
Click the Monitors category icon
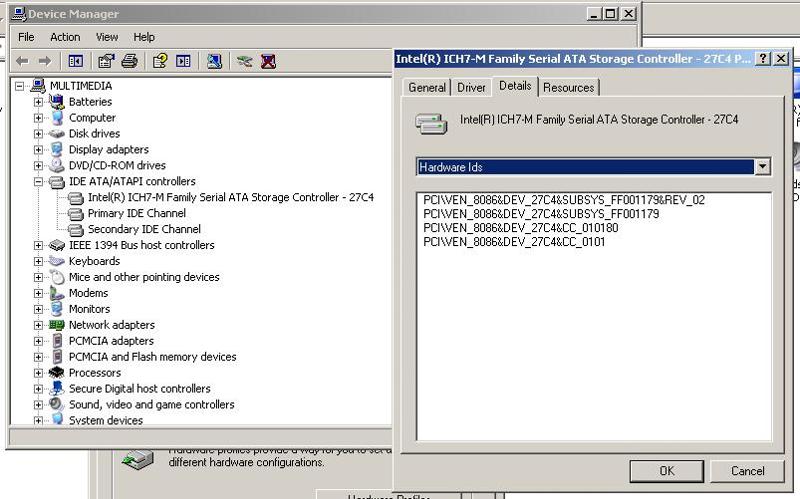tap(57, 309)
